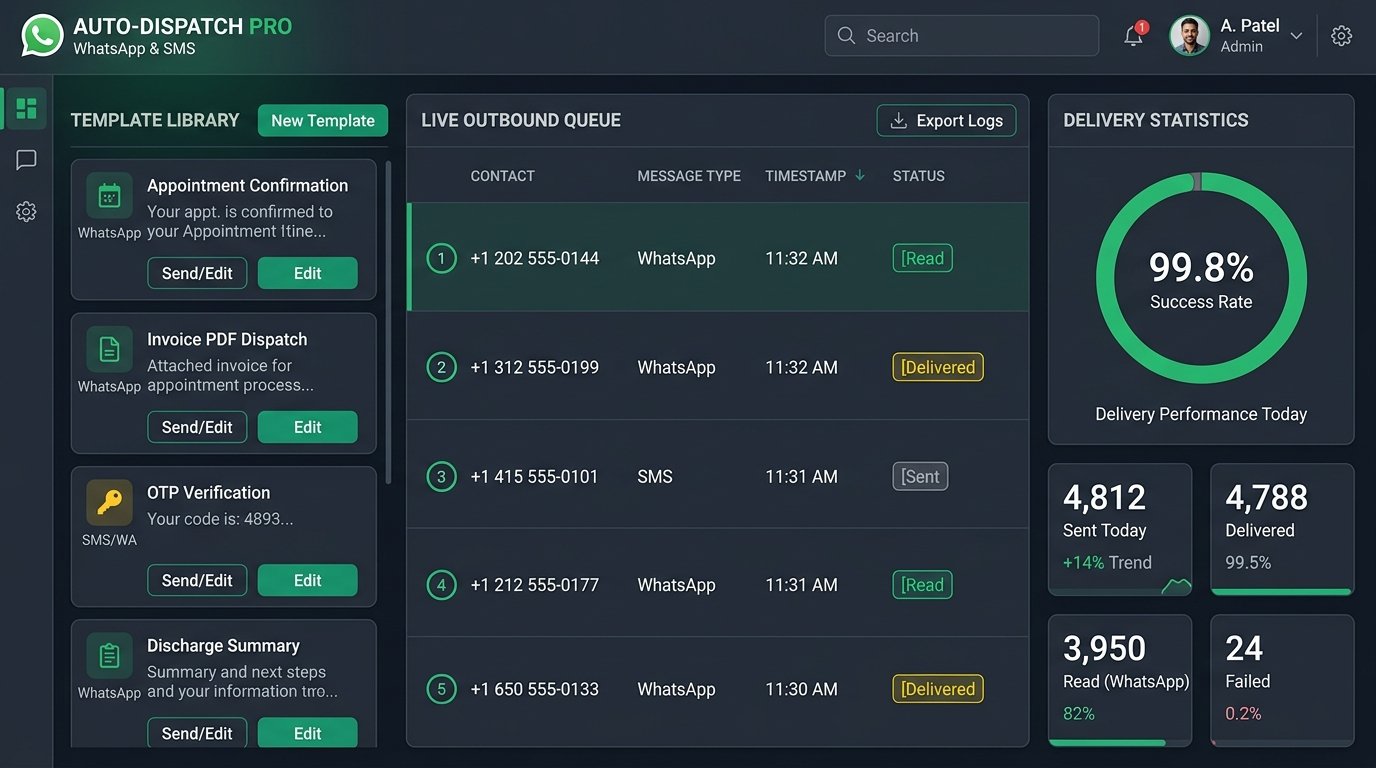Click the Read status of +1 202 555-0144

(922, 258)
